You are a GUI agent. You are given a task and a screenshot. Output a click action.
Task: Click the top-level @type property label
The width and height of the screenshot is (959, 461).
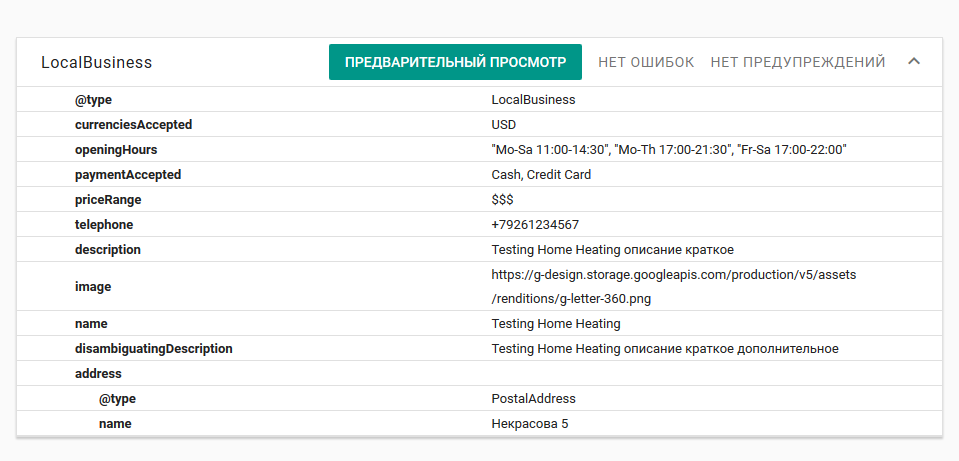click(x=92, y=100)
